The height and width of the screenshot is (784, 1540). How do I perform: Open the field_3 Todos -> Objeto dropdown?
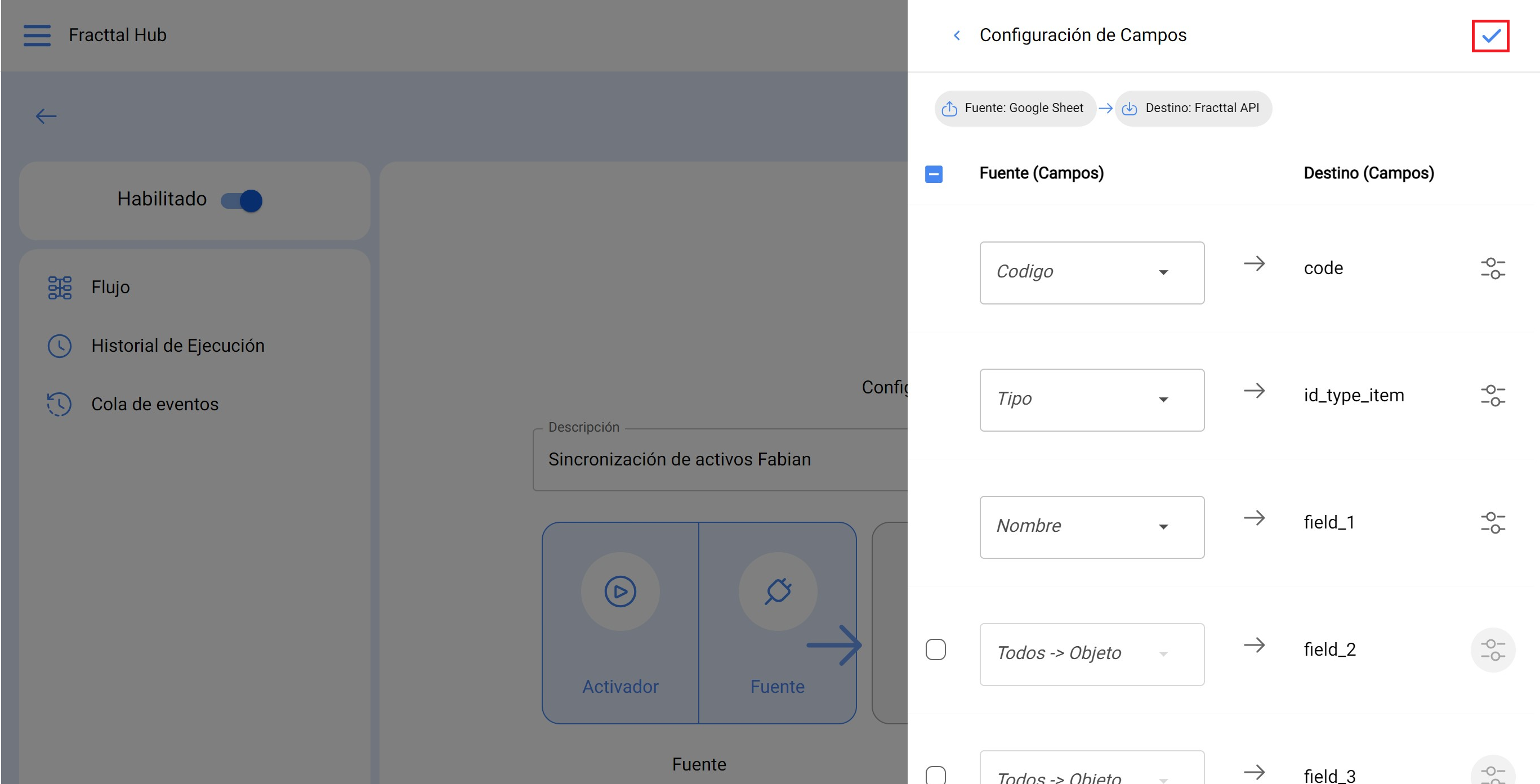(1092, 768)
